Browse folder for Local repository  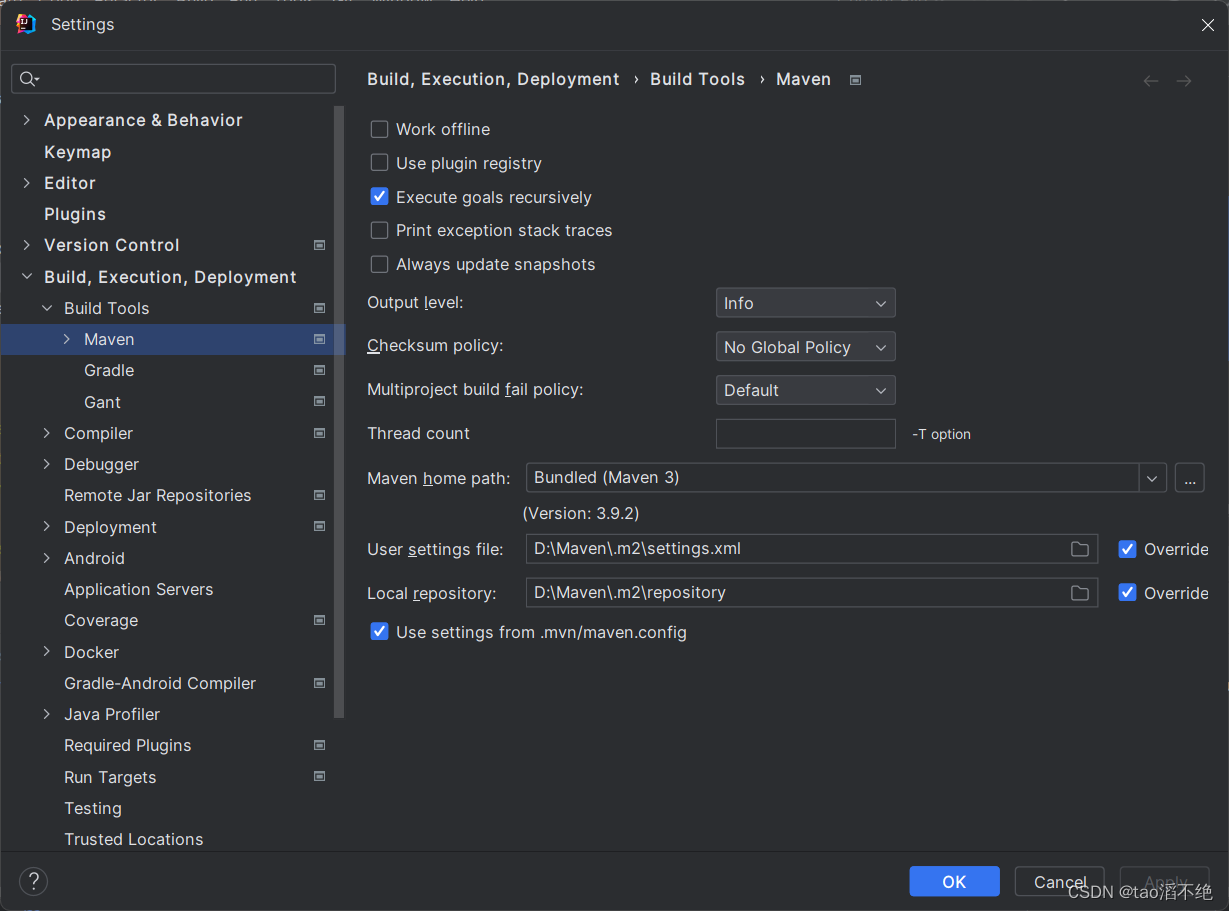(1080, 593)
